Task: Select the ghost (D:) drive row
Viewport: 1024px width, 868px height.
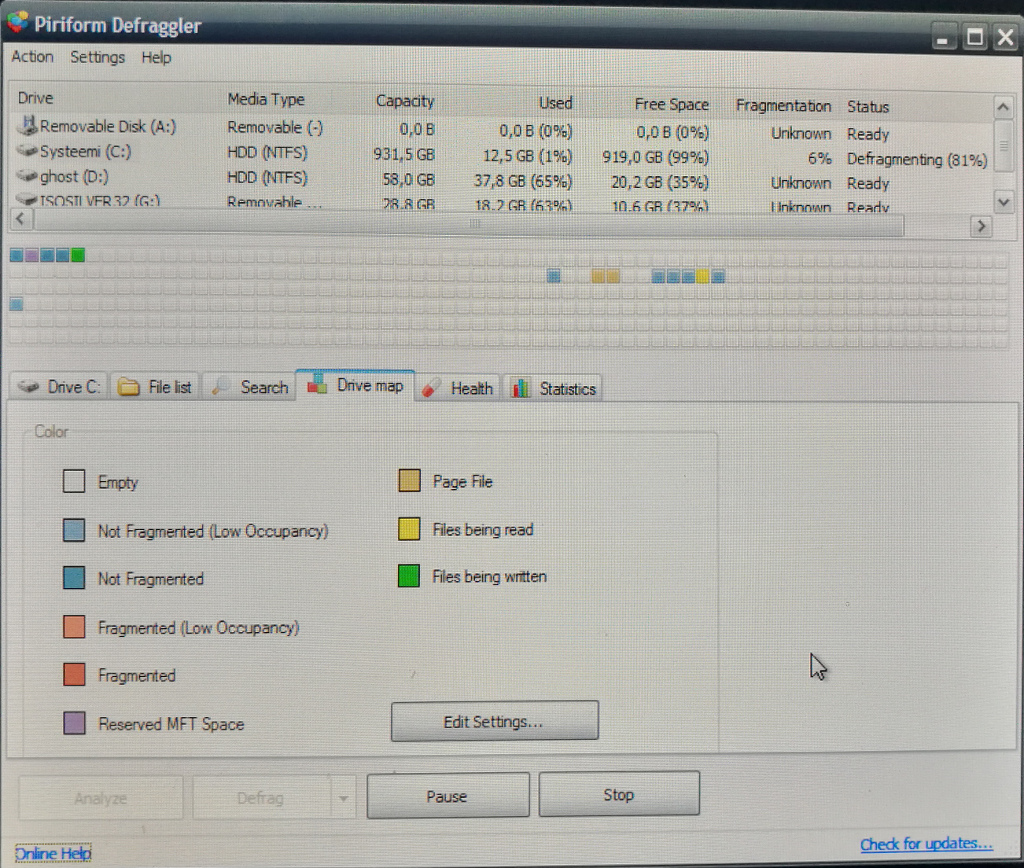Action: pos(502,180)
